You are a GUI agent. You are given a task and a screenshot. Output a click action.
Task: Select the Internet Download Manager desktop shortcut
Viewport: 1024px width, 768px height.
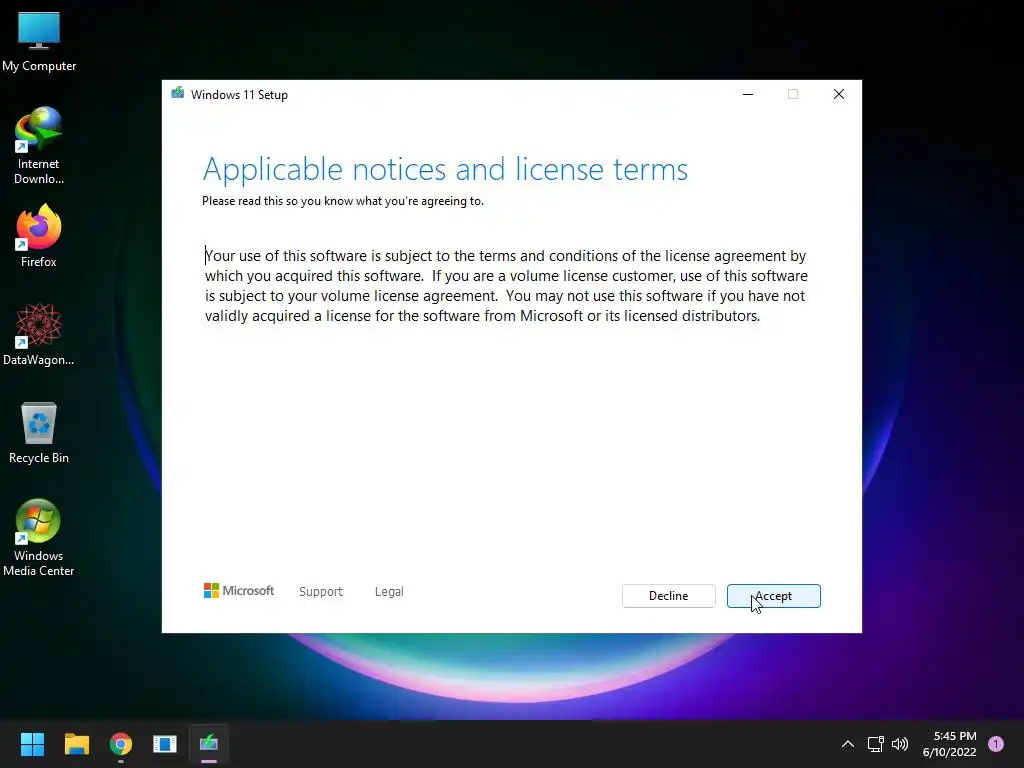(x=39, y=146)
